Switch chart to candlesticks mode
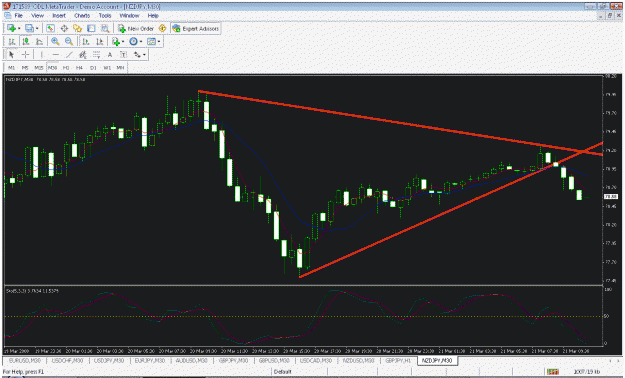 (x=26, y=41)
